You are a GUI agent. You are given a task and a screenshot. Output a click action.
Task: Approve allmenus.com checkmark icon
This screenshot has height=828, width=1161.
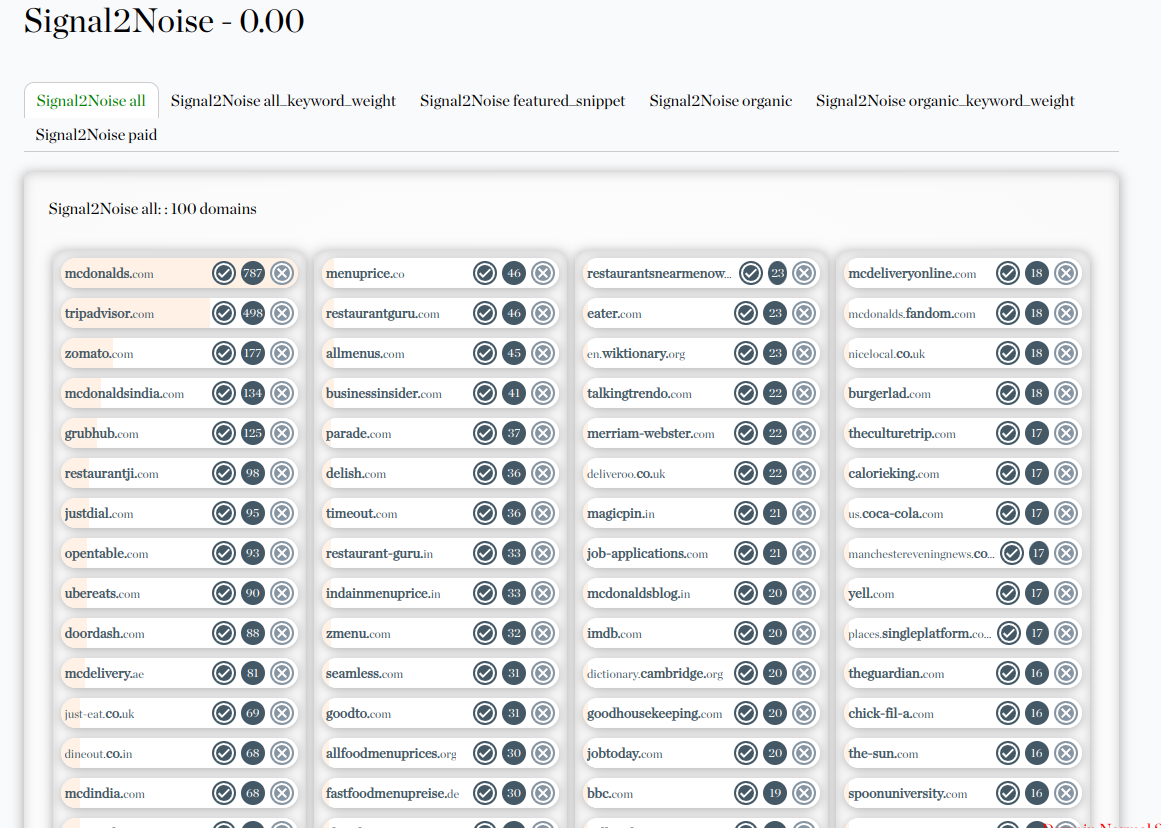tap(485, 353)
